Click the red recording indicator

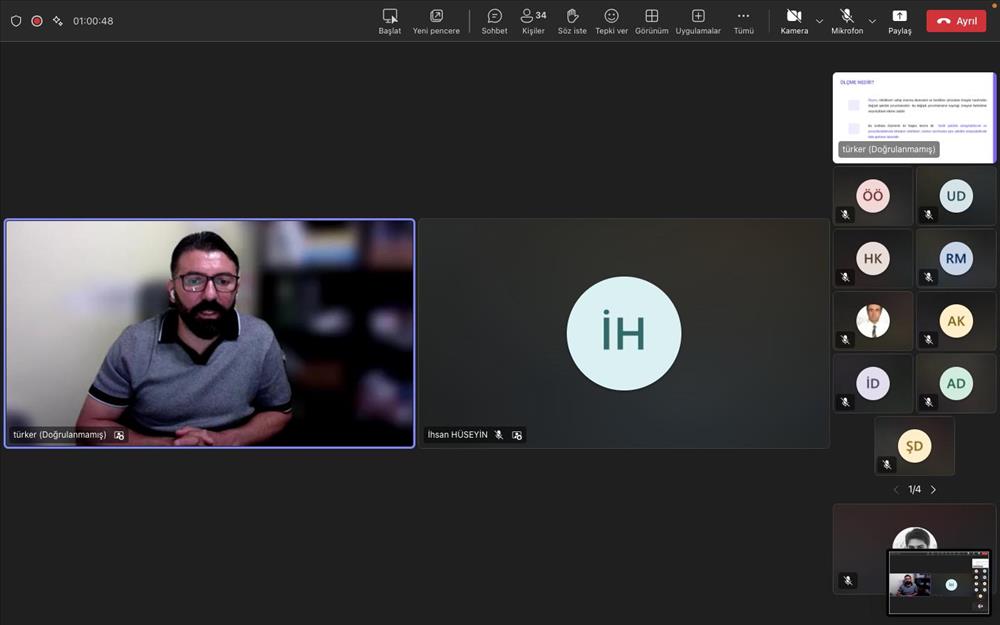[37, 21]
